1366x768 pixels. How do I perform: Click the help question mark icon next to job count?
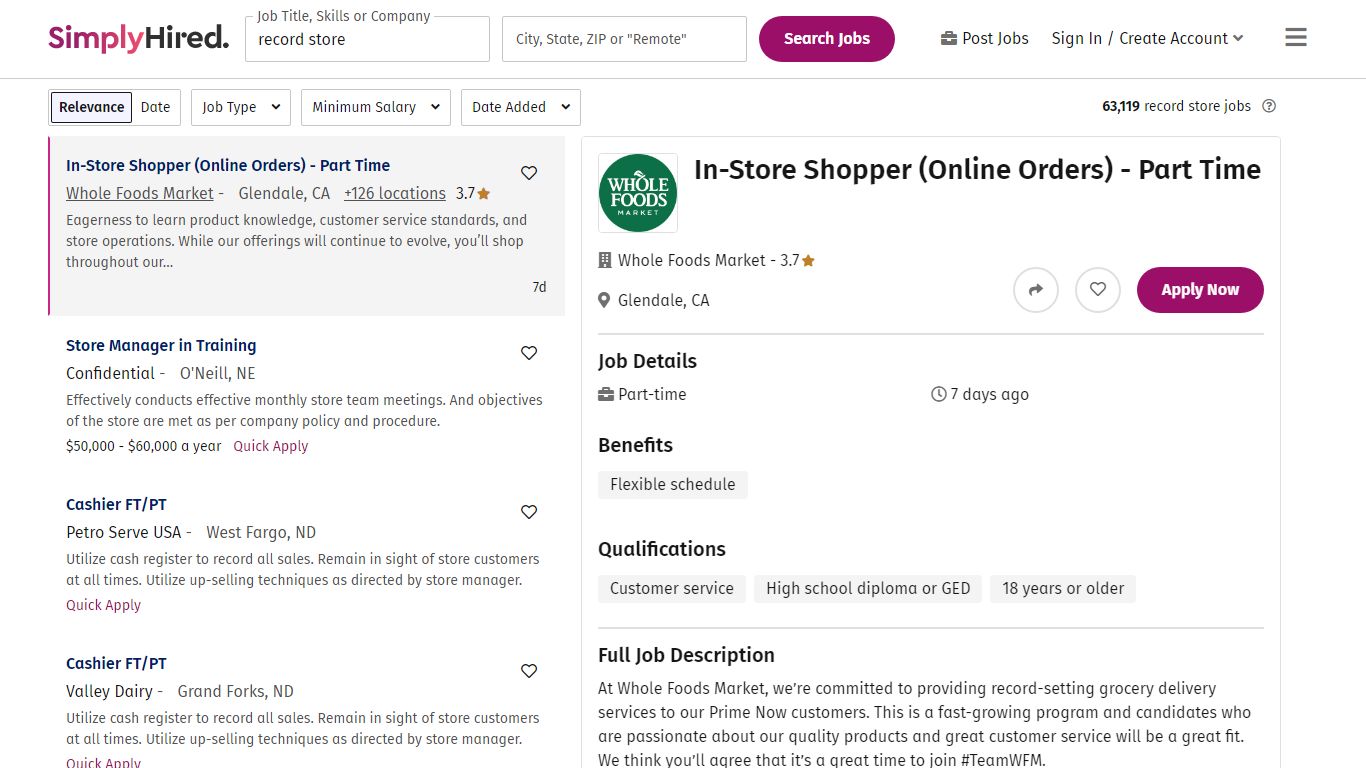pos(1269,106)
